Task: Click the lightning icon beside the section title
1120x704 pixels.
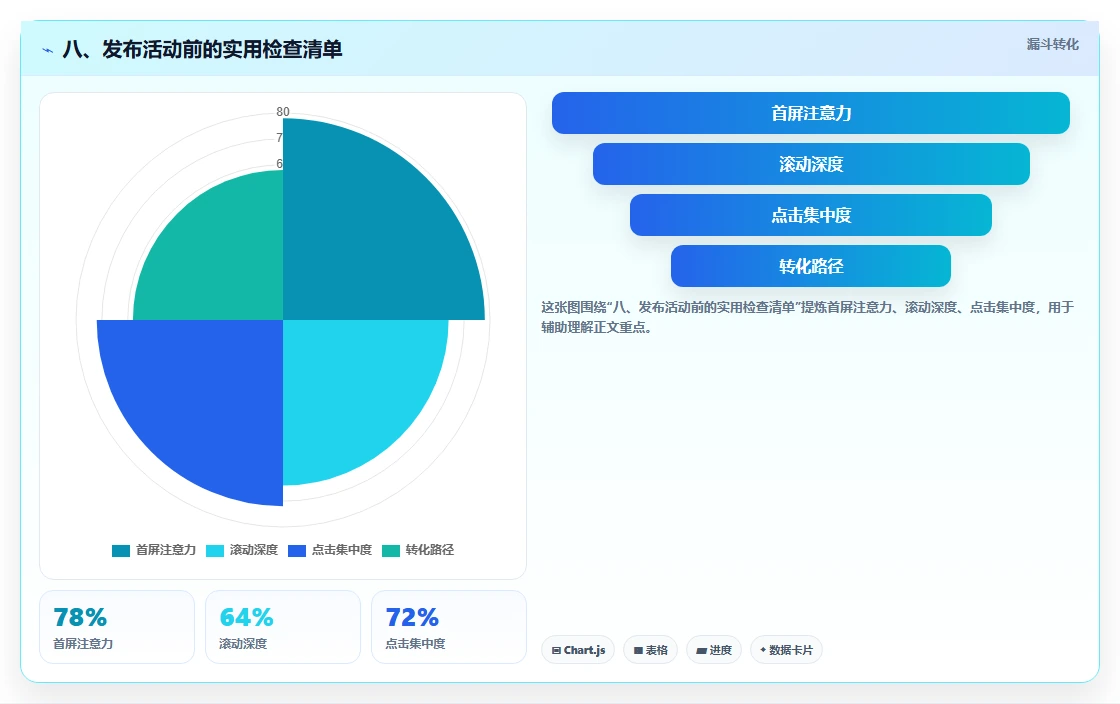Action: (x=48, y=50)
